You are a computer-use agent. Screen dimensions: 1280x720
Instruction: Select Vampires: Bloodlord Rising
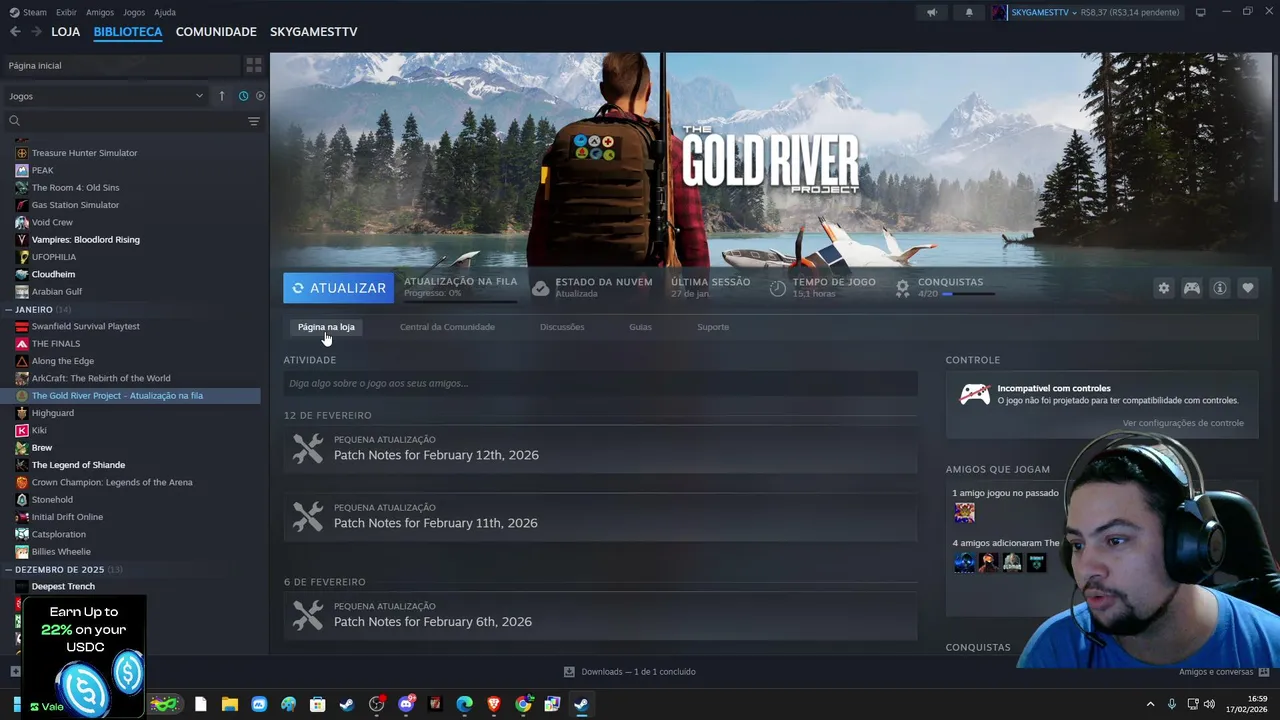[85, 240]
